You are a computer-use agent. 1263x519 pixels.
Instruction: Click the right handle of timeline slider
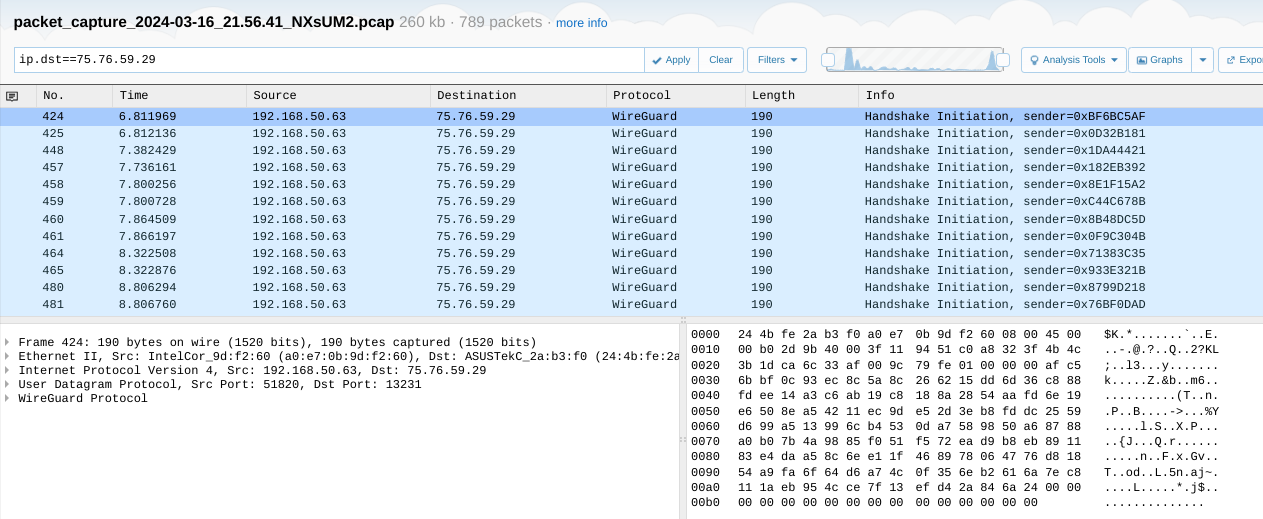tap(1002, 60)
